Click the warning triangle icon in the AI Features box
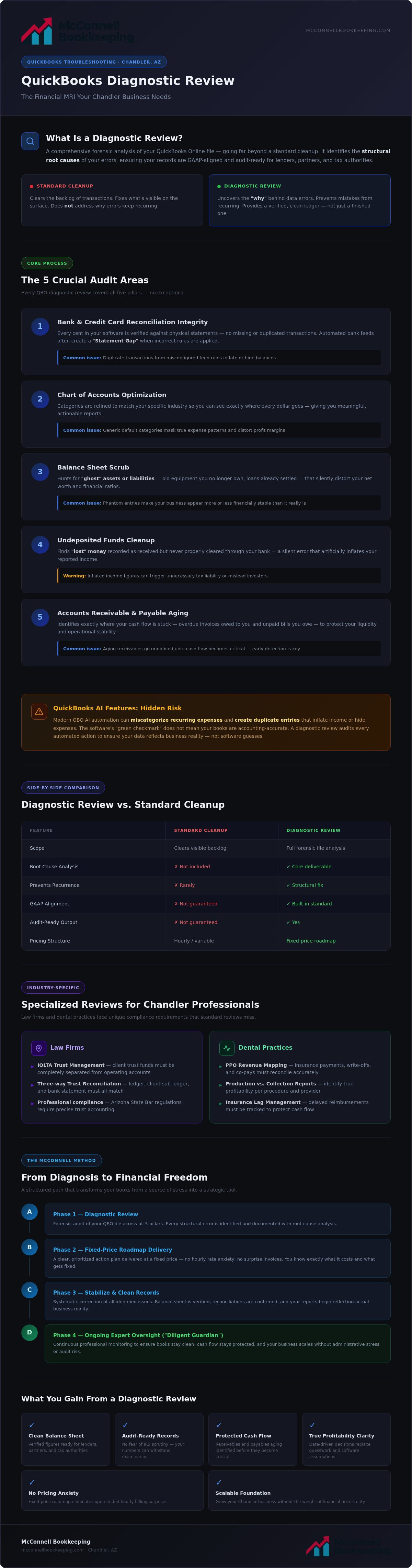 [39, 712]
